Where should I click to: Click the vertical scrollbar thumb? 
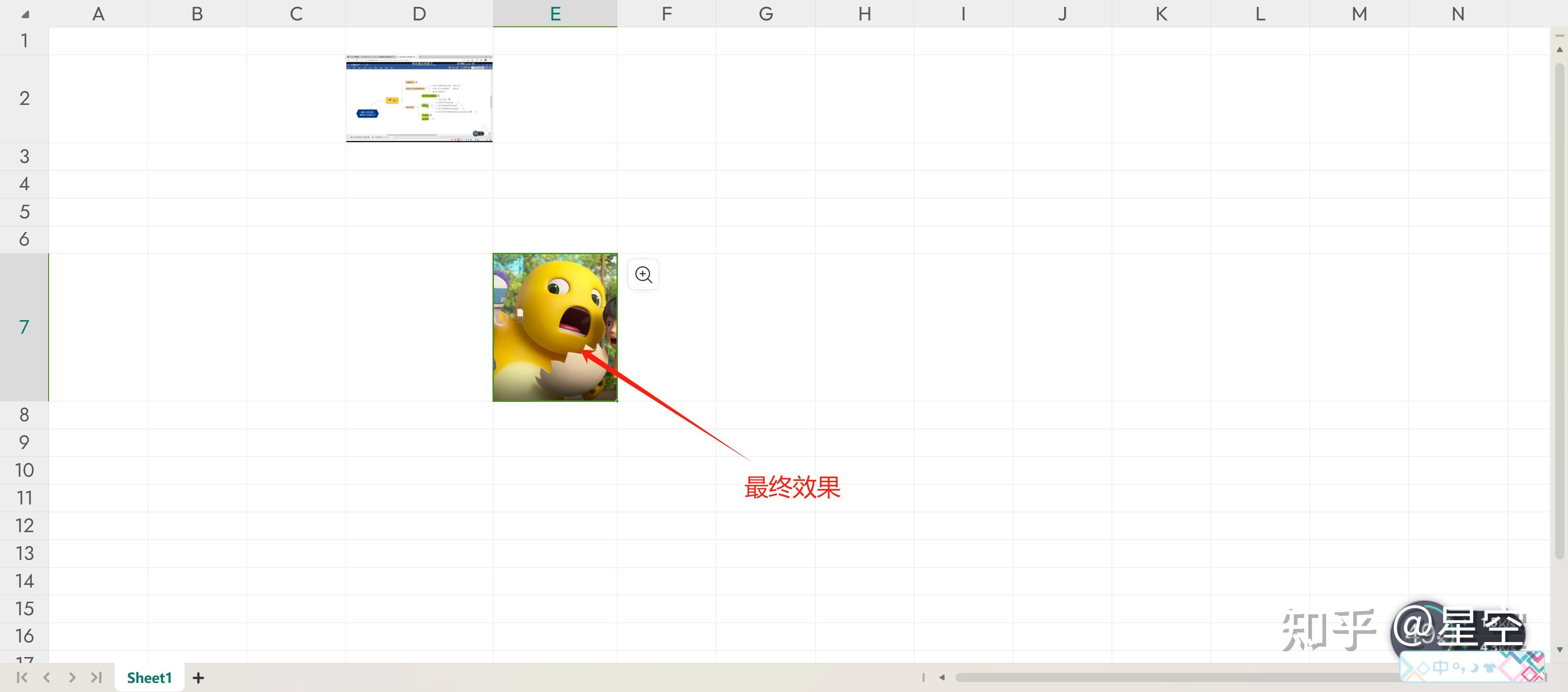coord(1559,311)
